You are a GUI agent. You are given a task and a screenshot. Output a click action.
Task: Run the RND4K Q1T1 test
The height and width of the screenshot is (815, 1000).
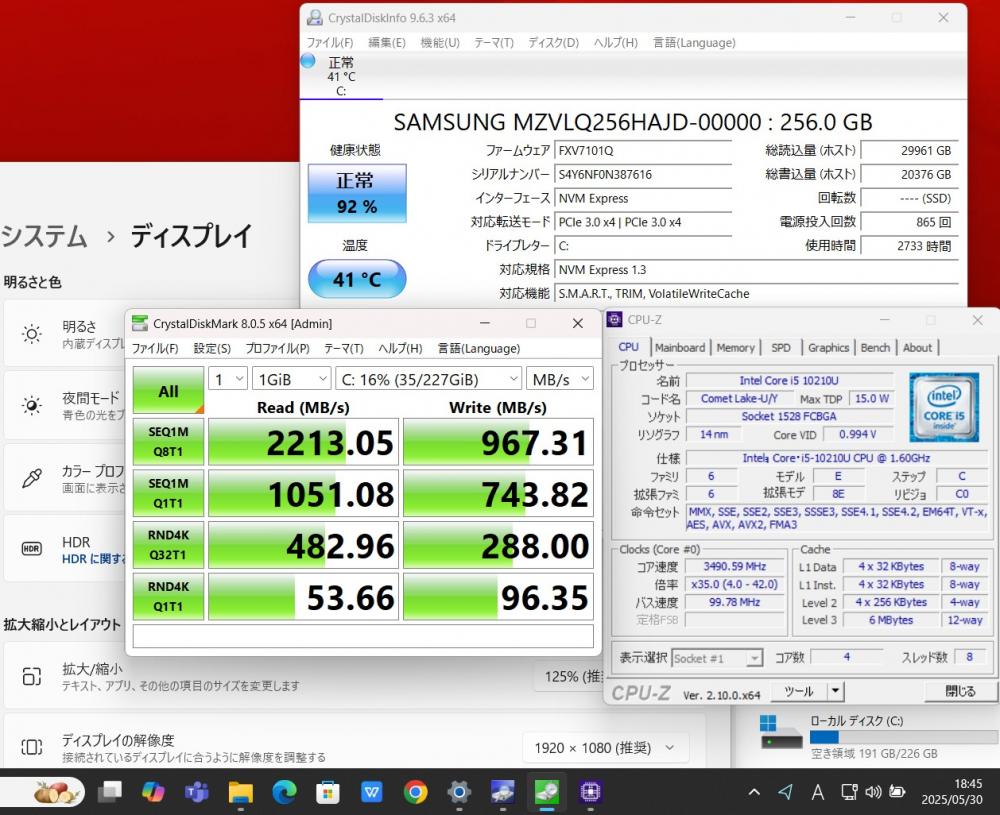tap(168, 596)
